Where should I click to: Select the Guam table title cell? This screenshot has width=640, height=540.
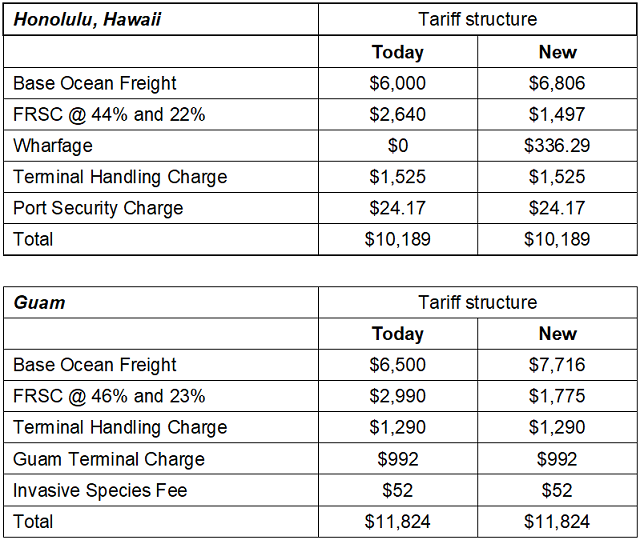click(39, 302)
